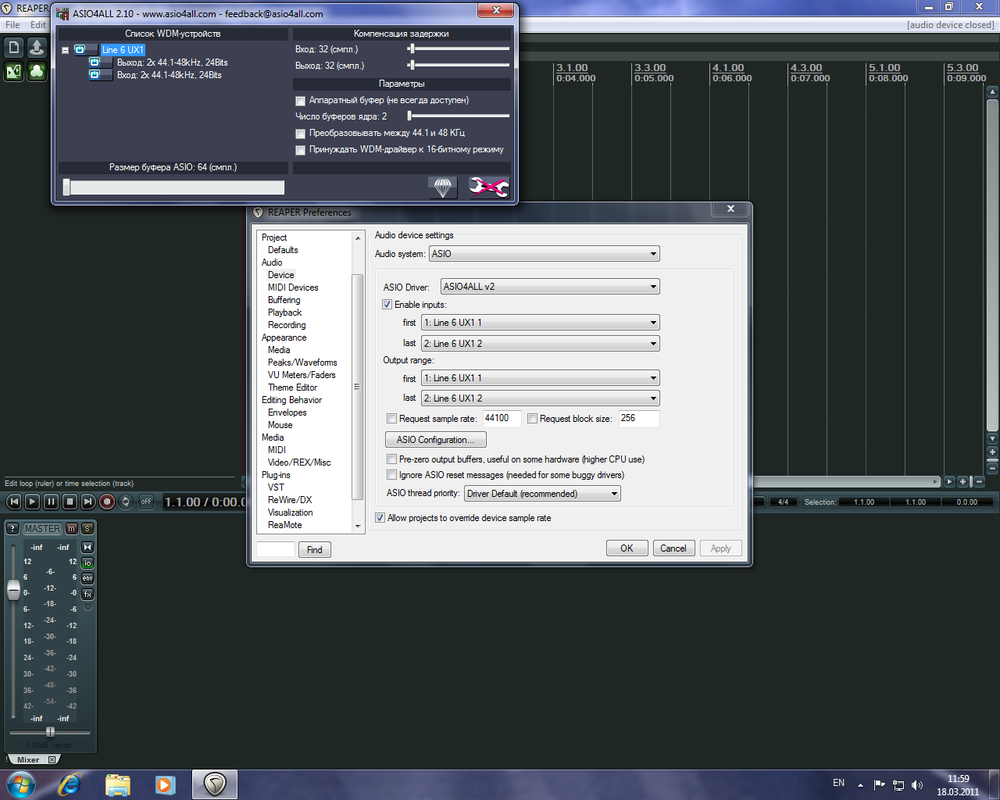The width and height of the screenshot is (1000, 800).
Task: Click the Mixer tab at bottom
Action: 27,759
